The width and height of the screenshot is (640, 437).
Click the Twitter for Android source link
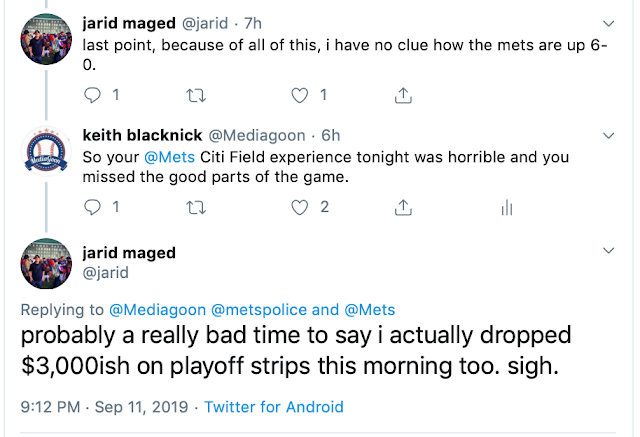274,407
